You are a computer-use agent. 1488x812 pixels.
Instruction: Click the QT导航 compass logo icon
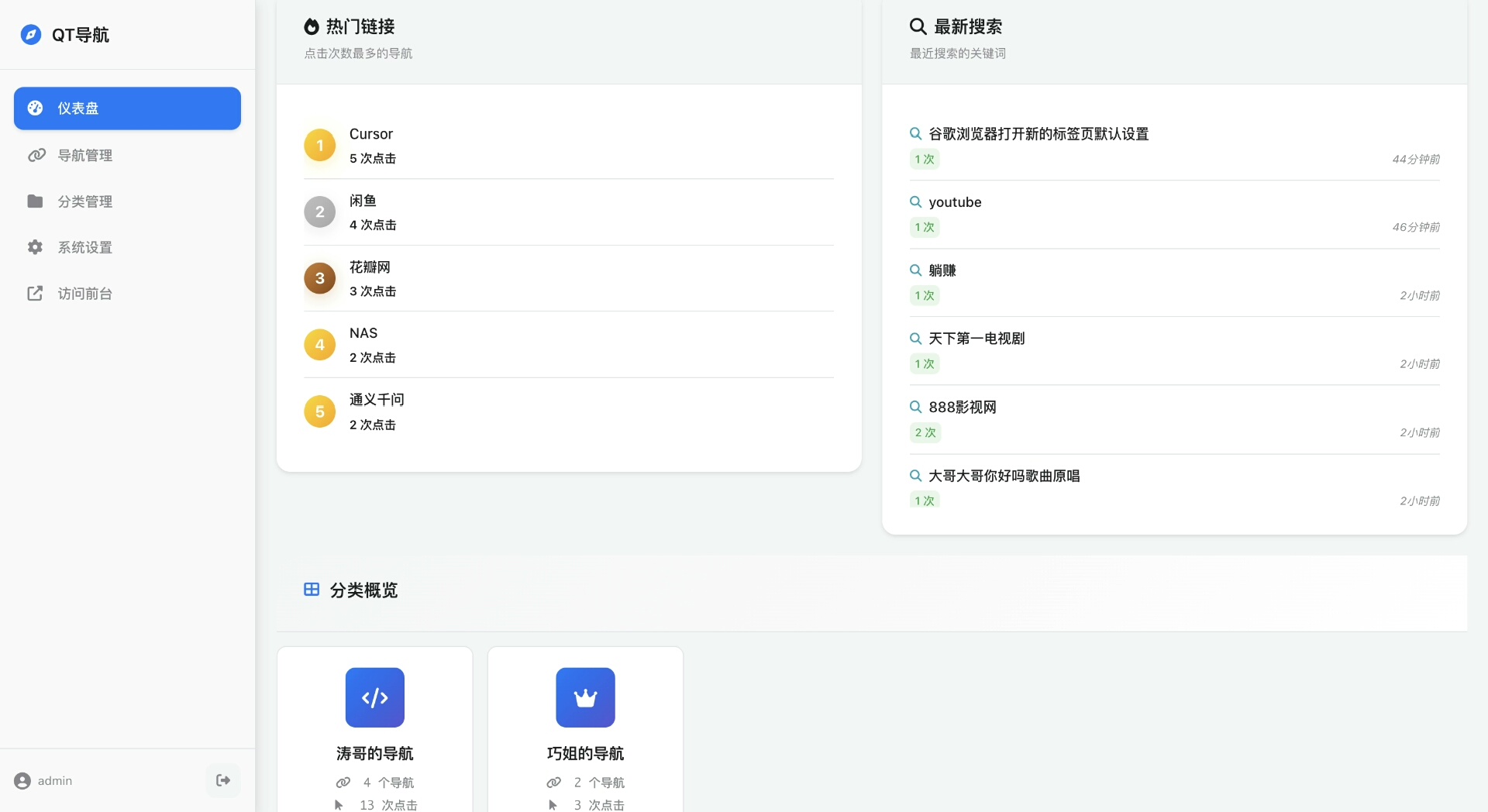pos(31,35)
